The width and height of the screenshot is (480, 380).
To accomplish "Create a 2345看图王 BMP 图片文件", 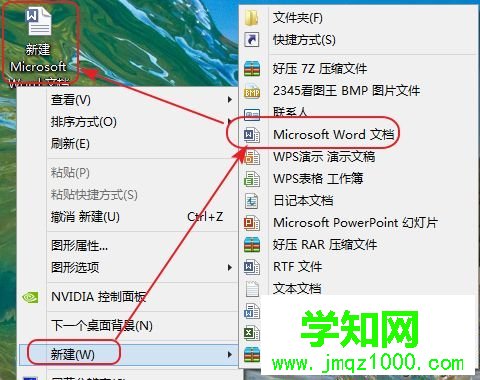I will 358,91.
